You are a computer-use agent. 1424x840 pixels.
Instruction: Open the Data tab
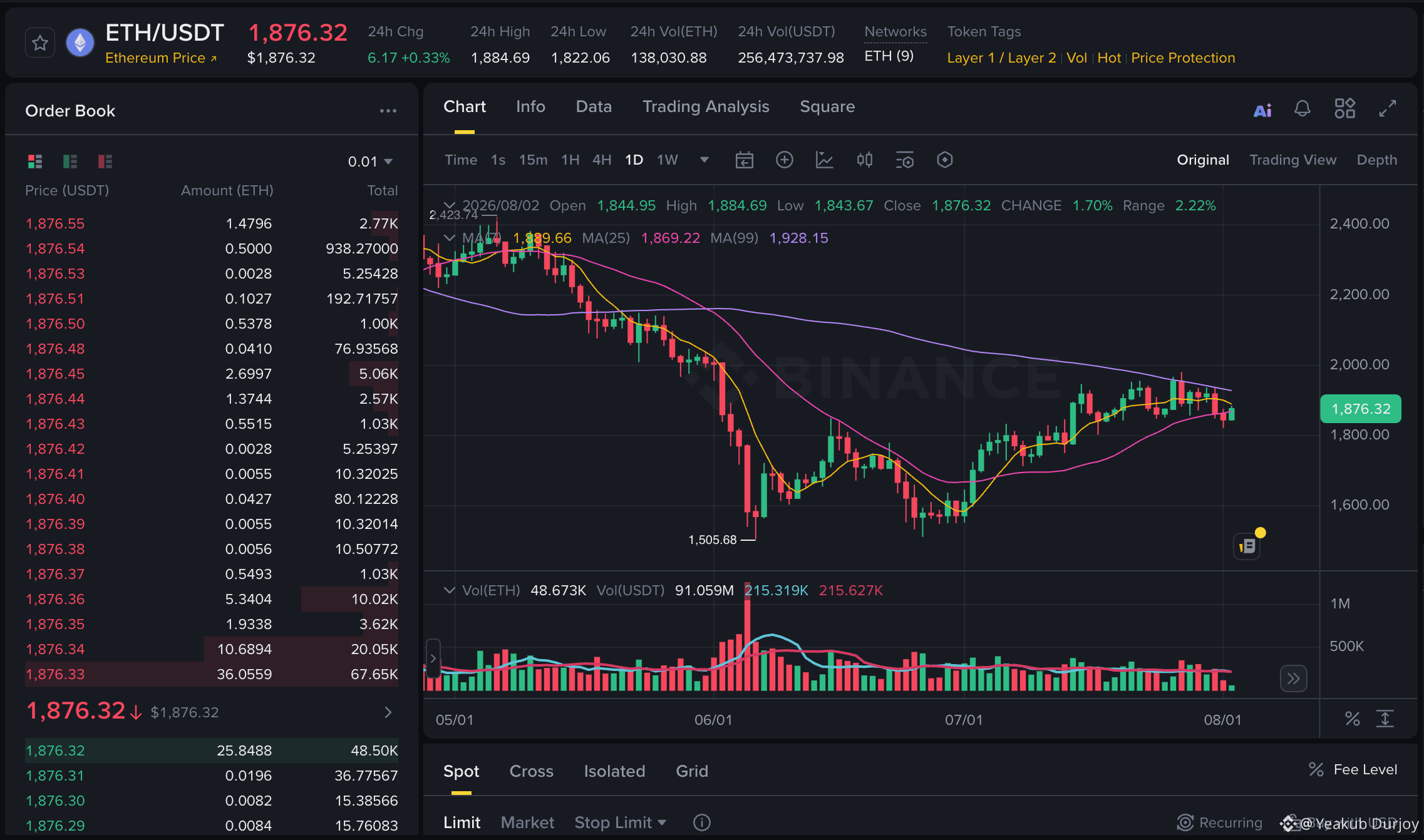click(594, 107)
